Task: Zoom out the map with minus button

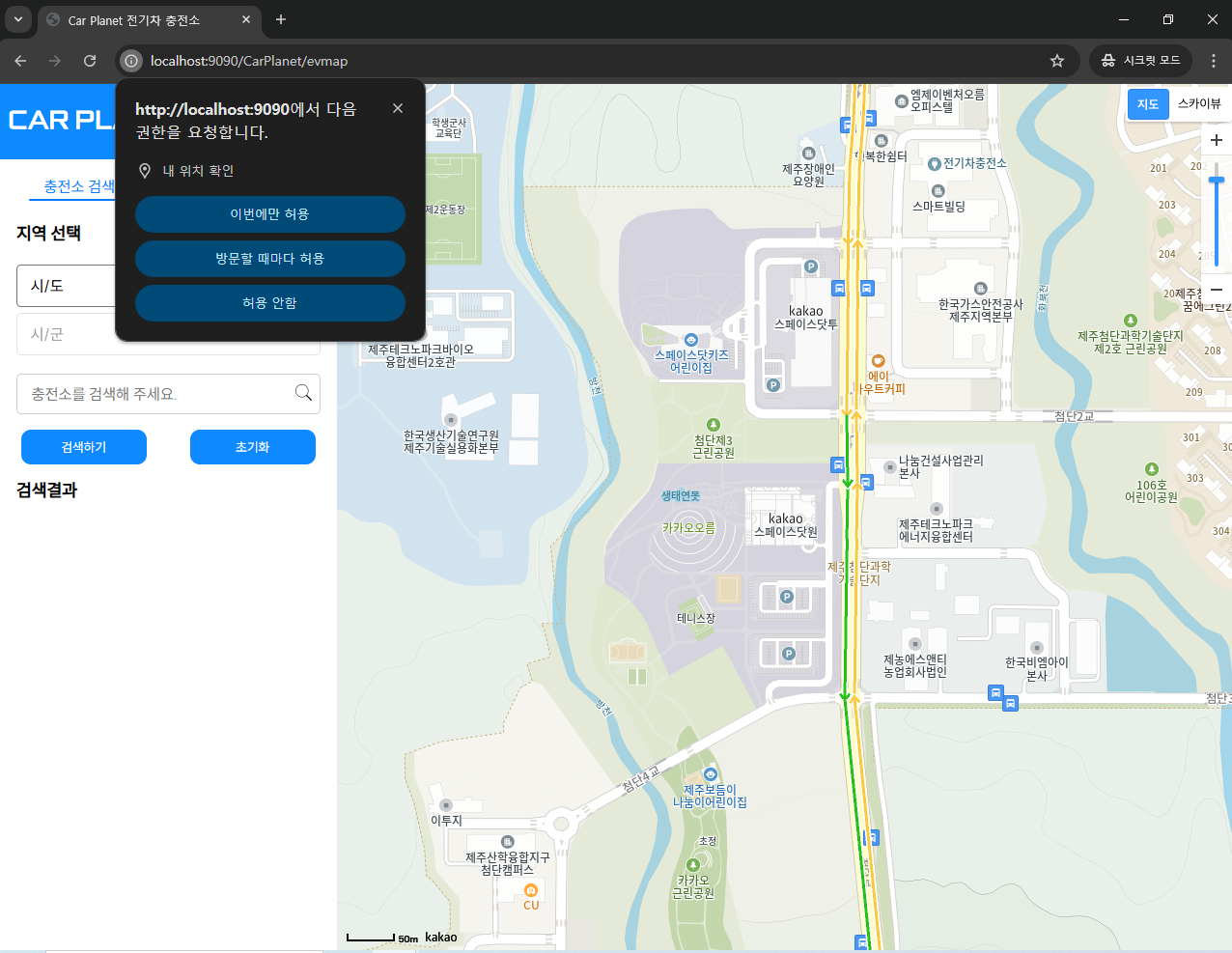Action: pyautogui.click(x=1217, y=290)
